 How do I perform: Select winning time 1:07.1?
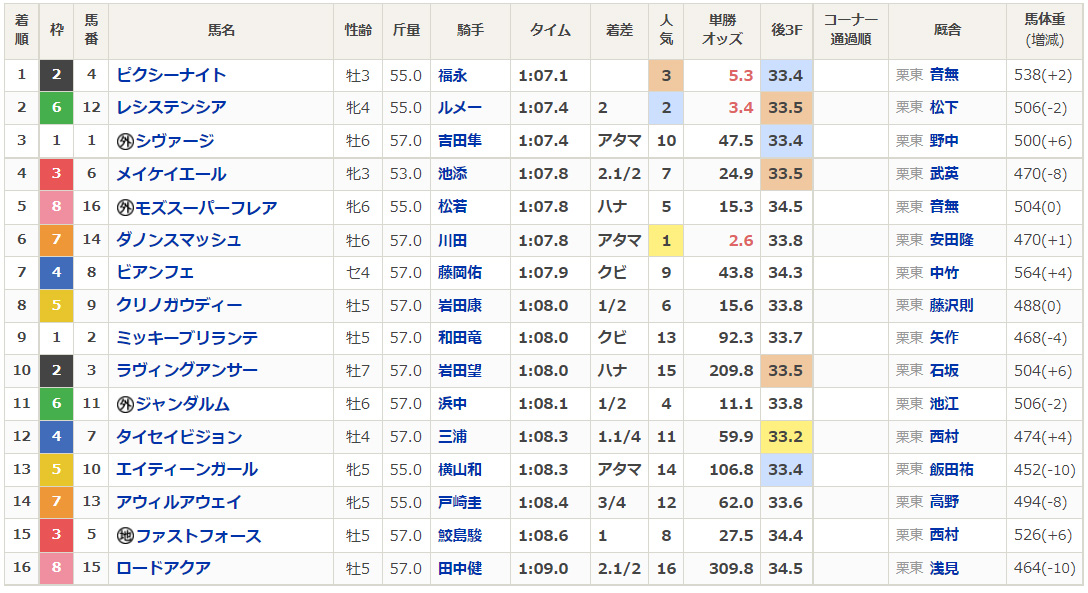point(543,75)
